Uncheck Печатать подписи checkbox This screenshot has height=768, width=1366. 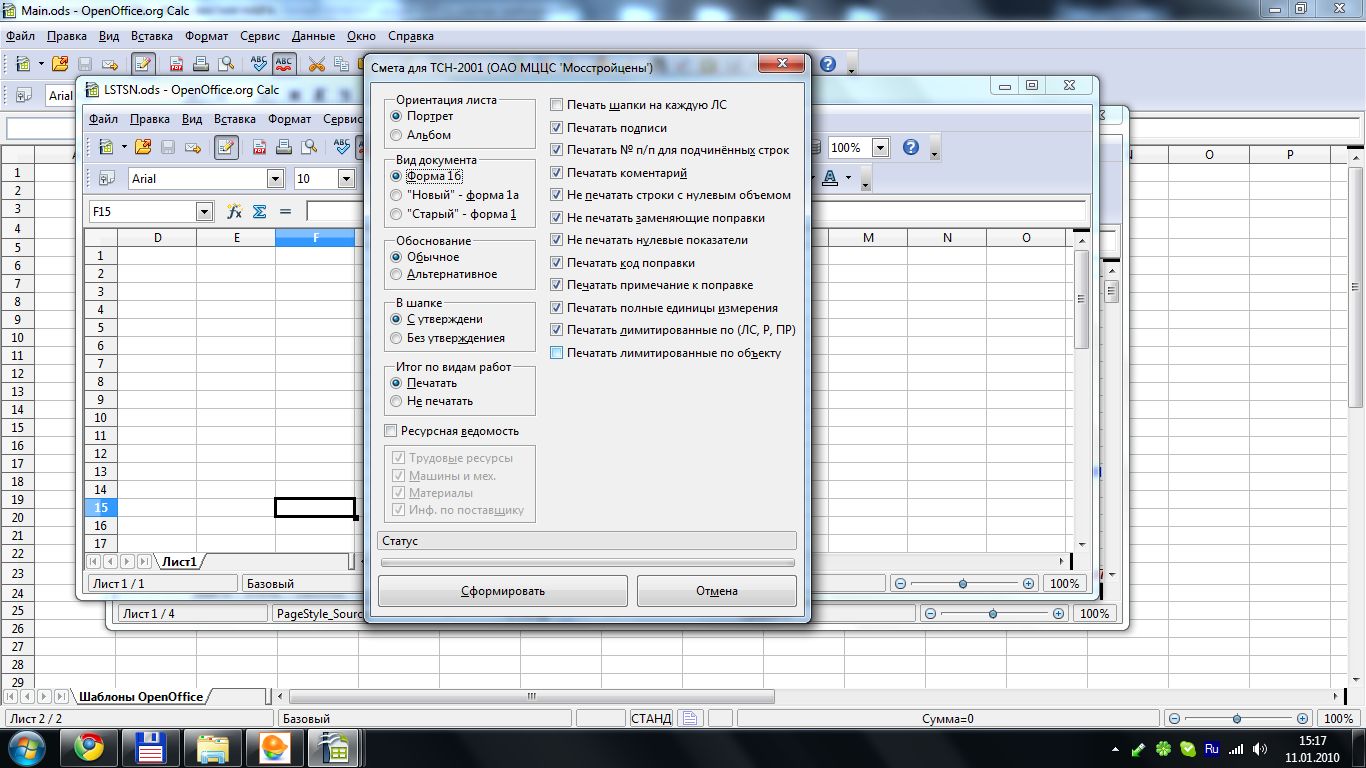click(x=609, y=128)
